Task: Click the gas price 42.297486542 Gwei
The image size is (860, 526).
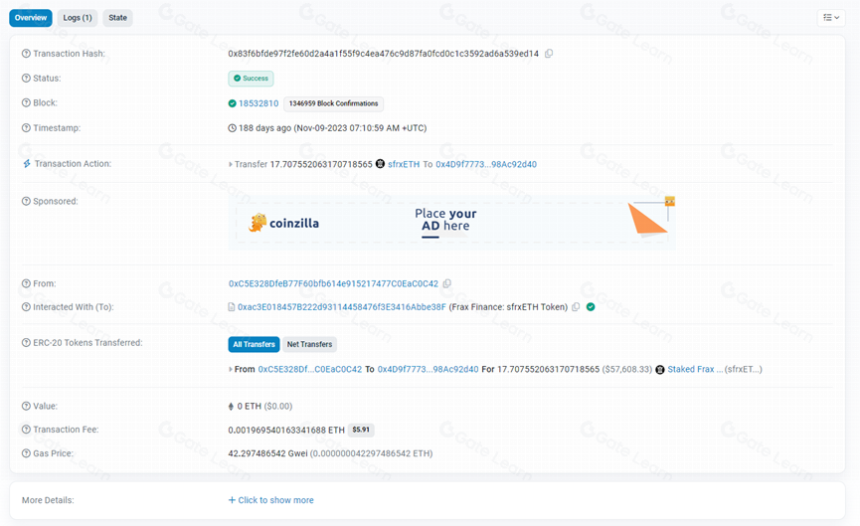Action: [x=268, y=454]
